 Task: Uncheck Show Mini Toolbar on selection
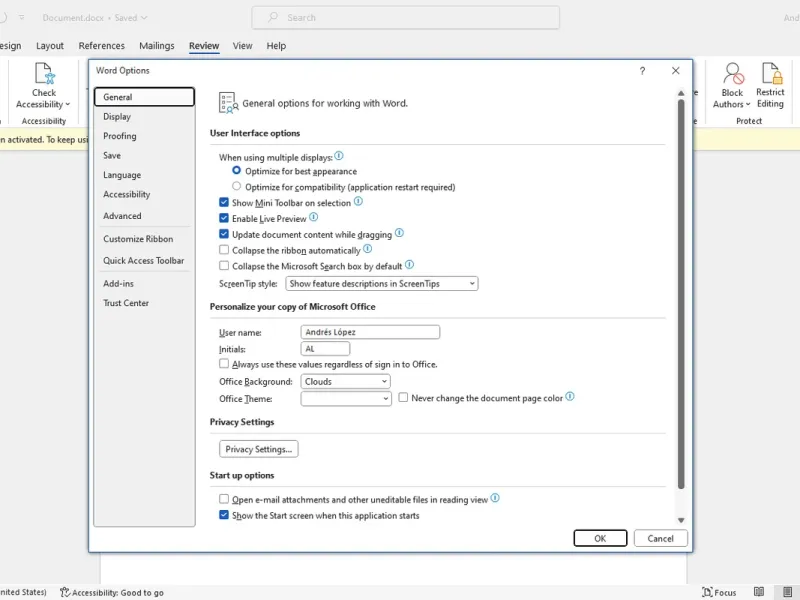tap(223, 202)
